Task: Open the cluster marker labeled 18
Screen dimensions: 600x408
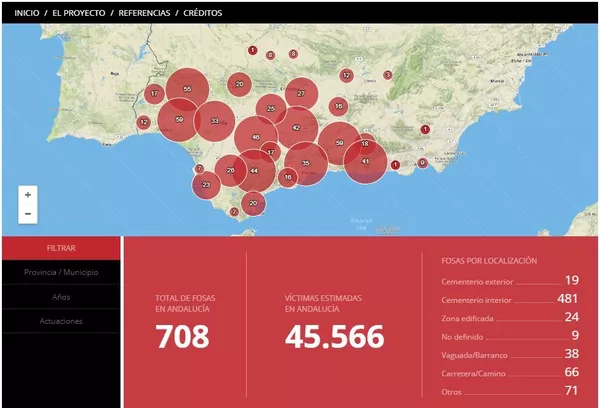Action: [x=365, y=144]
